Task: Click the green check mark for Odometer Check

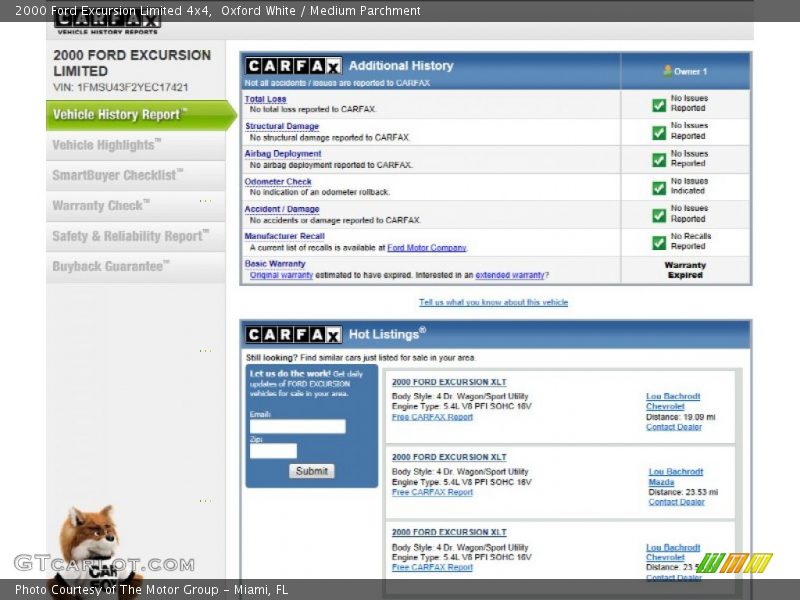Action: 659,188
